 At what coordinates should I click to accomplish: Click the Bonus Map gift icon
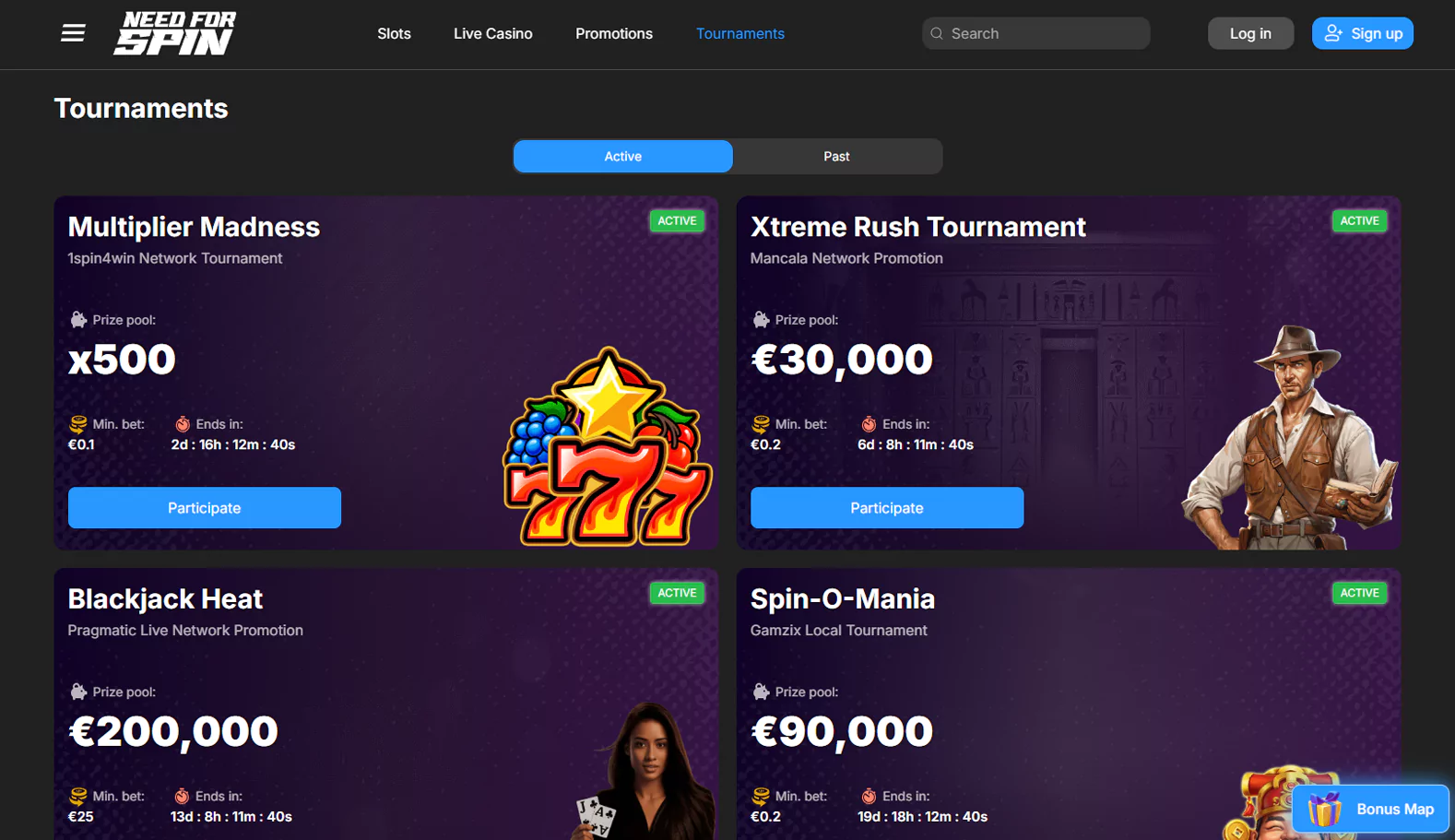[1325, 809]
